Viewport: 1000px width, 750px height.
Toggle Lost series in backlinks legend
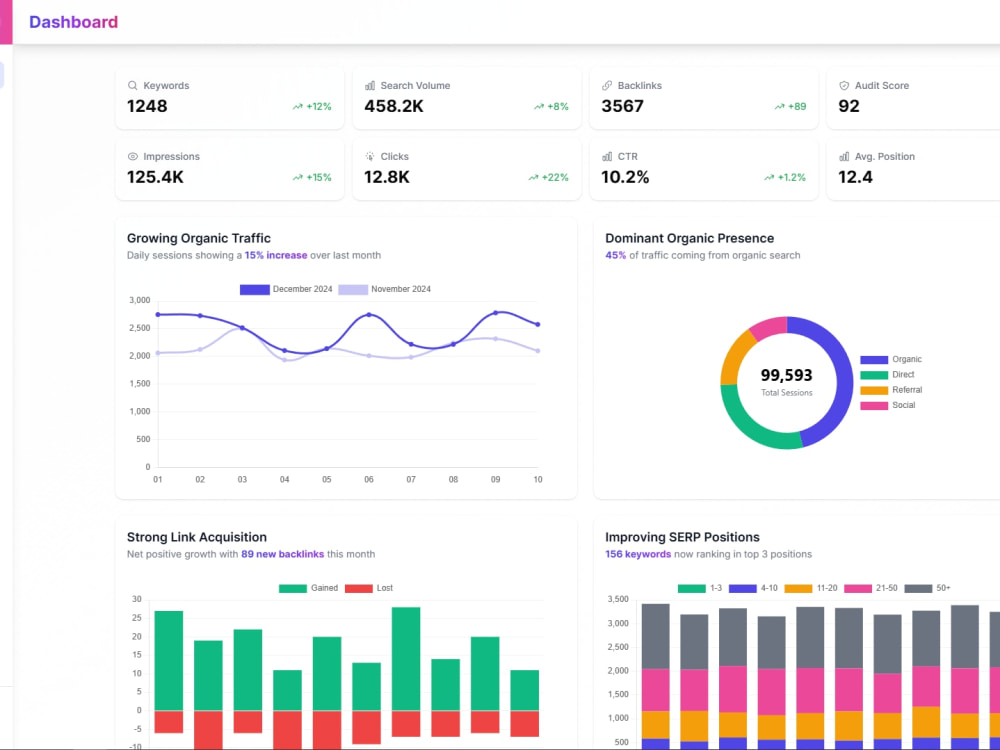(x=369, y=588)
